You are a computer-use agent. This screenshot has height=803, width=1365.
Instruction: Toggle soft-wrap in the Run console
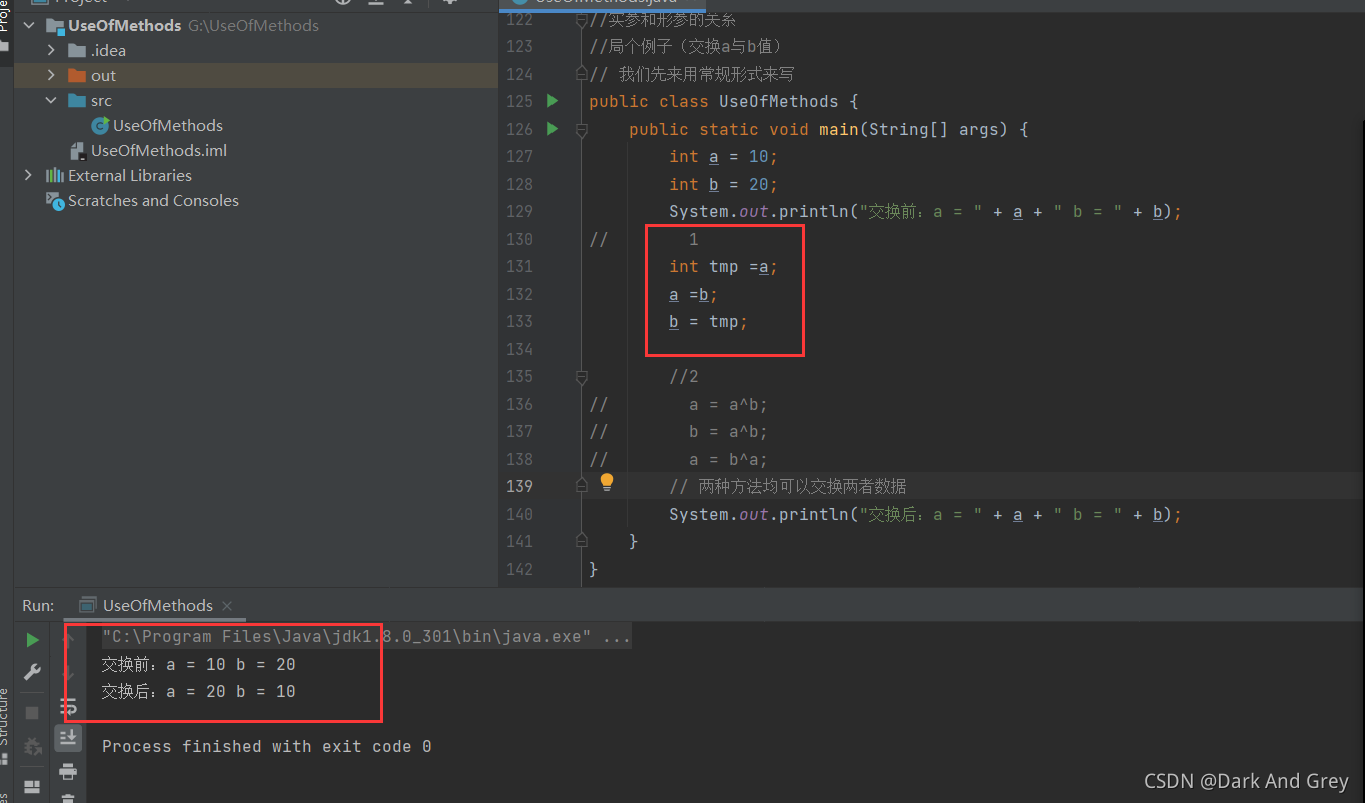pos(68,706)
